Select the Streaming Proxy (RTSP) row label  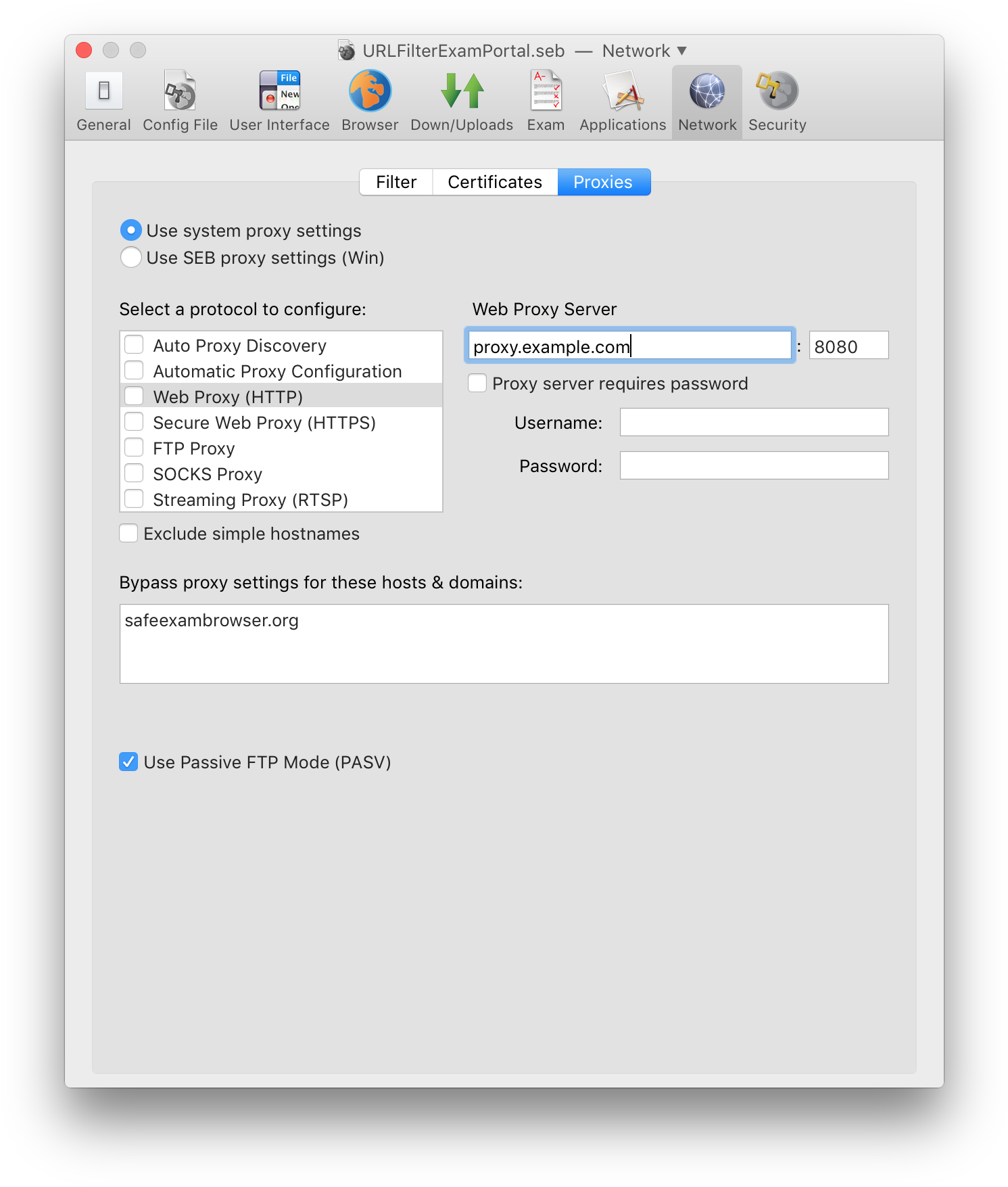tap(250, 500)
